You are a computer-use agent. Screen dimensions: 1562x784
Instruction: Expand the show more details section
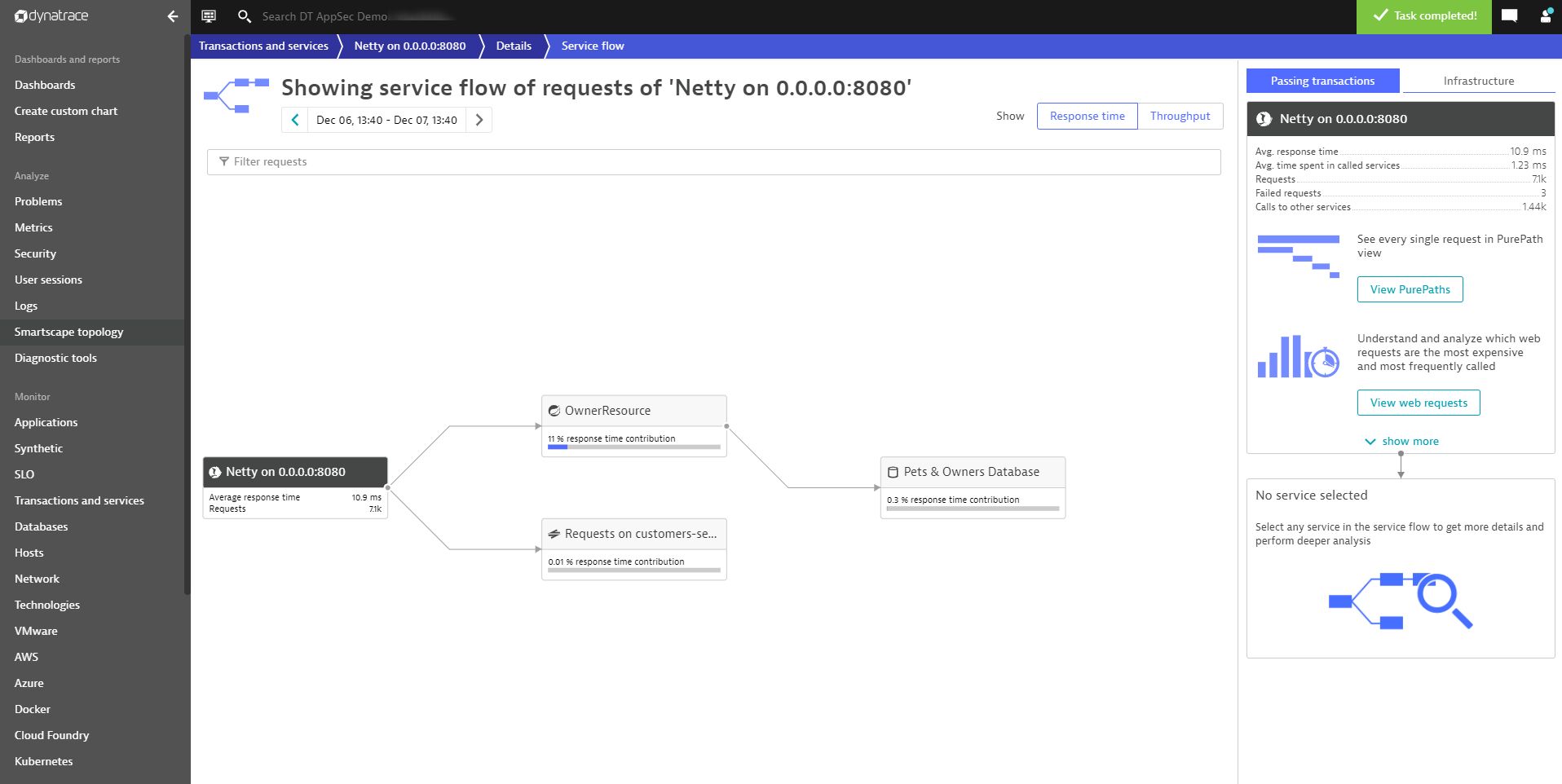1401,441
